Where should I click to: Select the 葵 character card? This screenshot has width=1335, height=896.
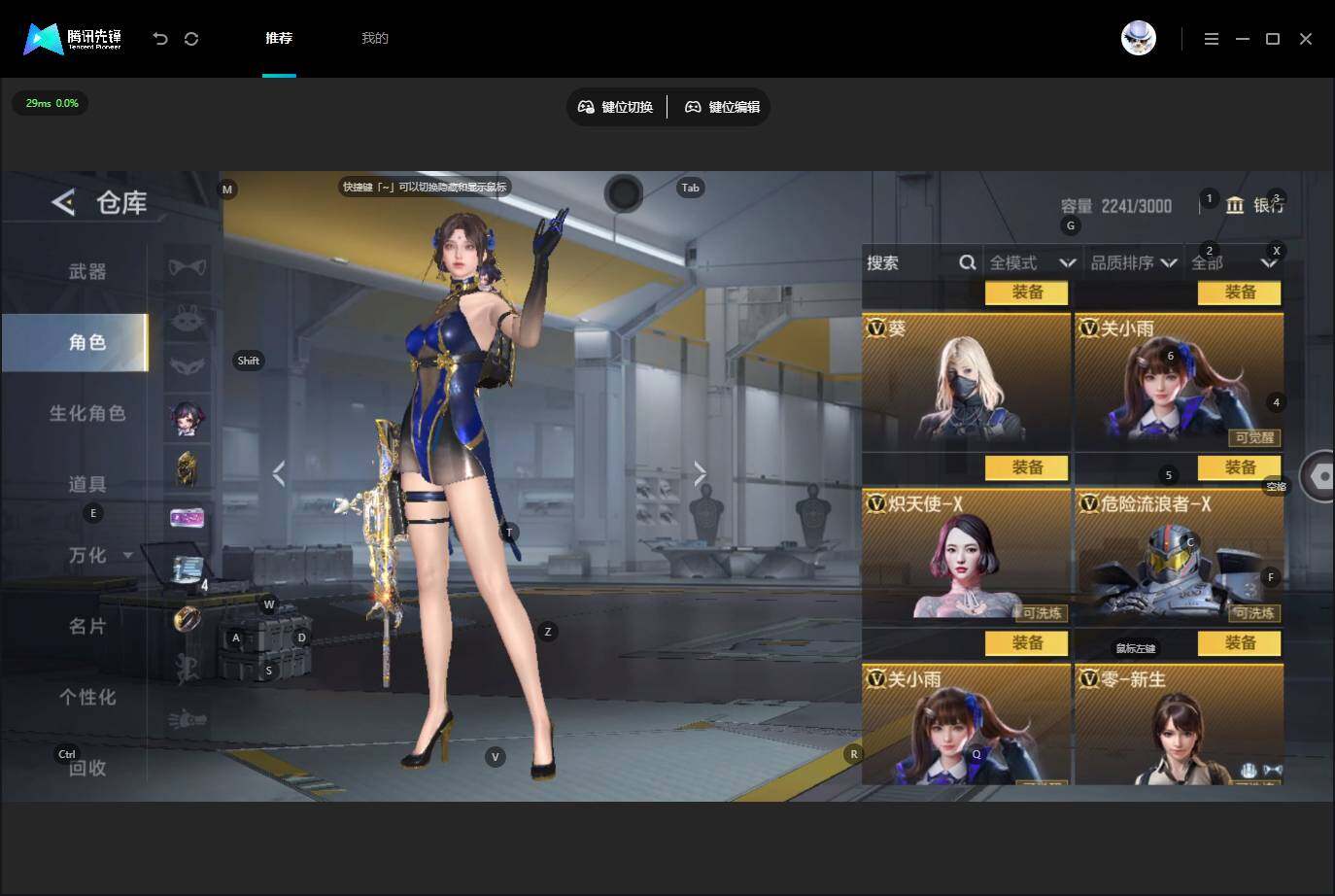(966, 381)
